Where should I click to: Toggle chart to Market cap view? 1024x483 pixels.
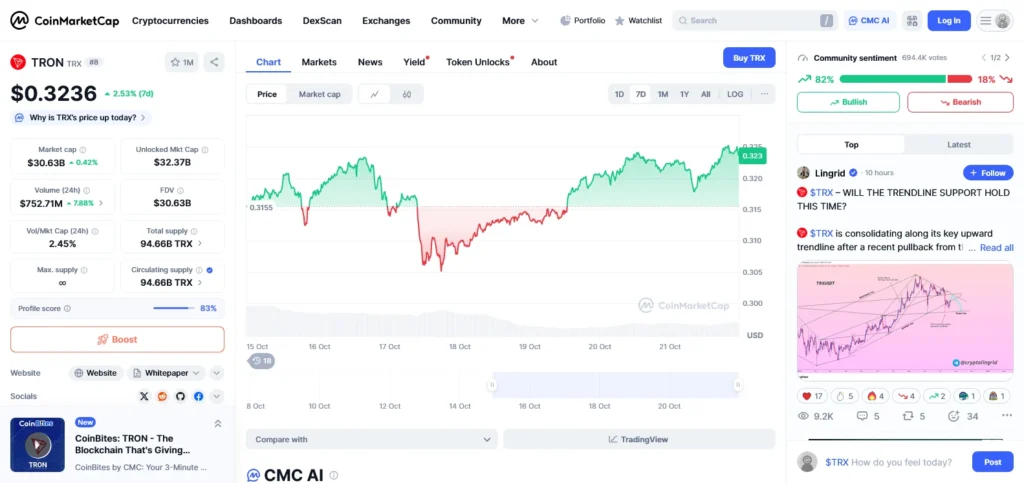tap(319, 94)
